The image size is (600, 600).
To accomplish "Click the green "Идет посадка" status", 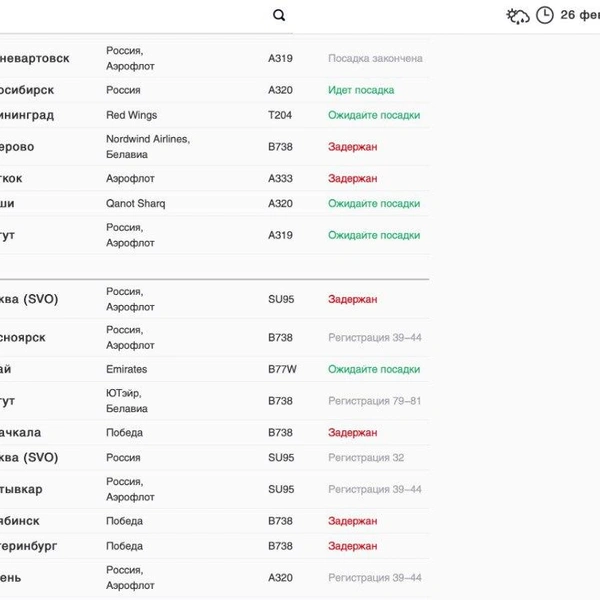I will point(361,90).
